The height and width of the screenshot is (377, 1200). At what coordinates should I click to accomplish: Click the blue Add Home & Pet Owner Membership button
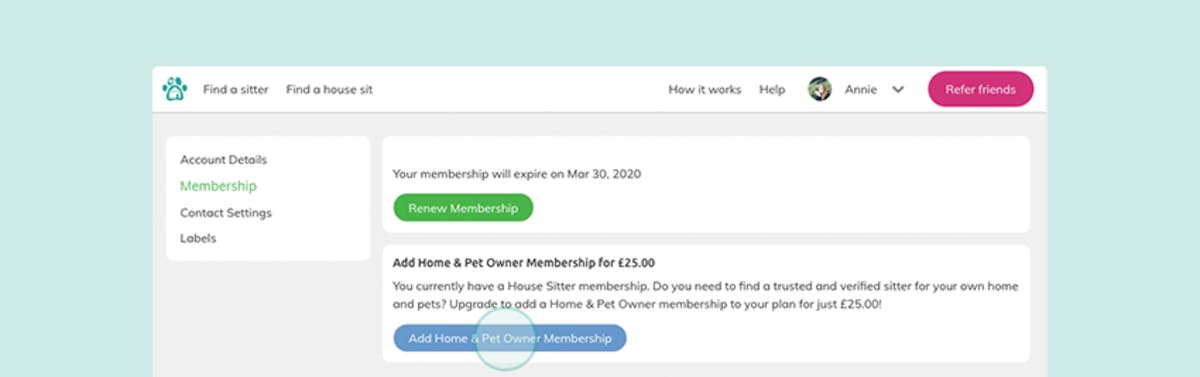click(509, 338)
